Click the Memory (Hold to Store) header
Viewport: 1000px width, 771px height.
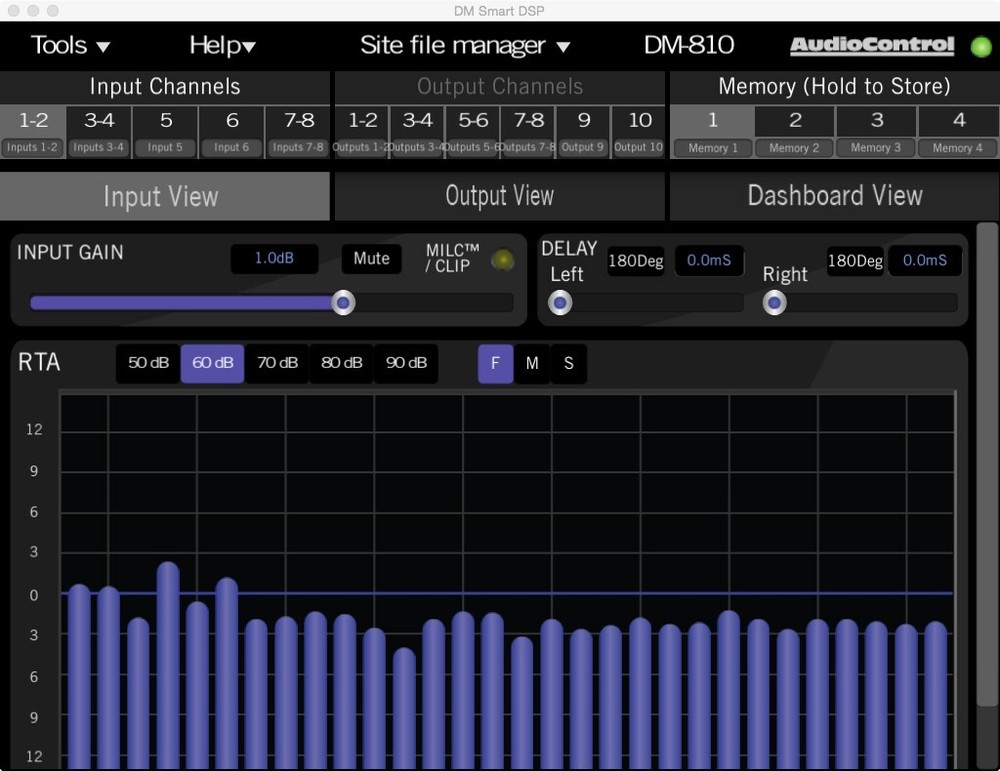[834, 87]
